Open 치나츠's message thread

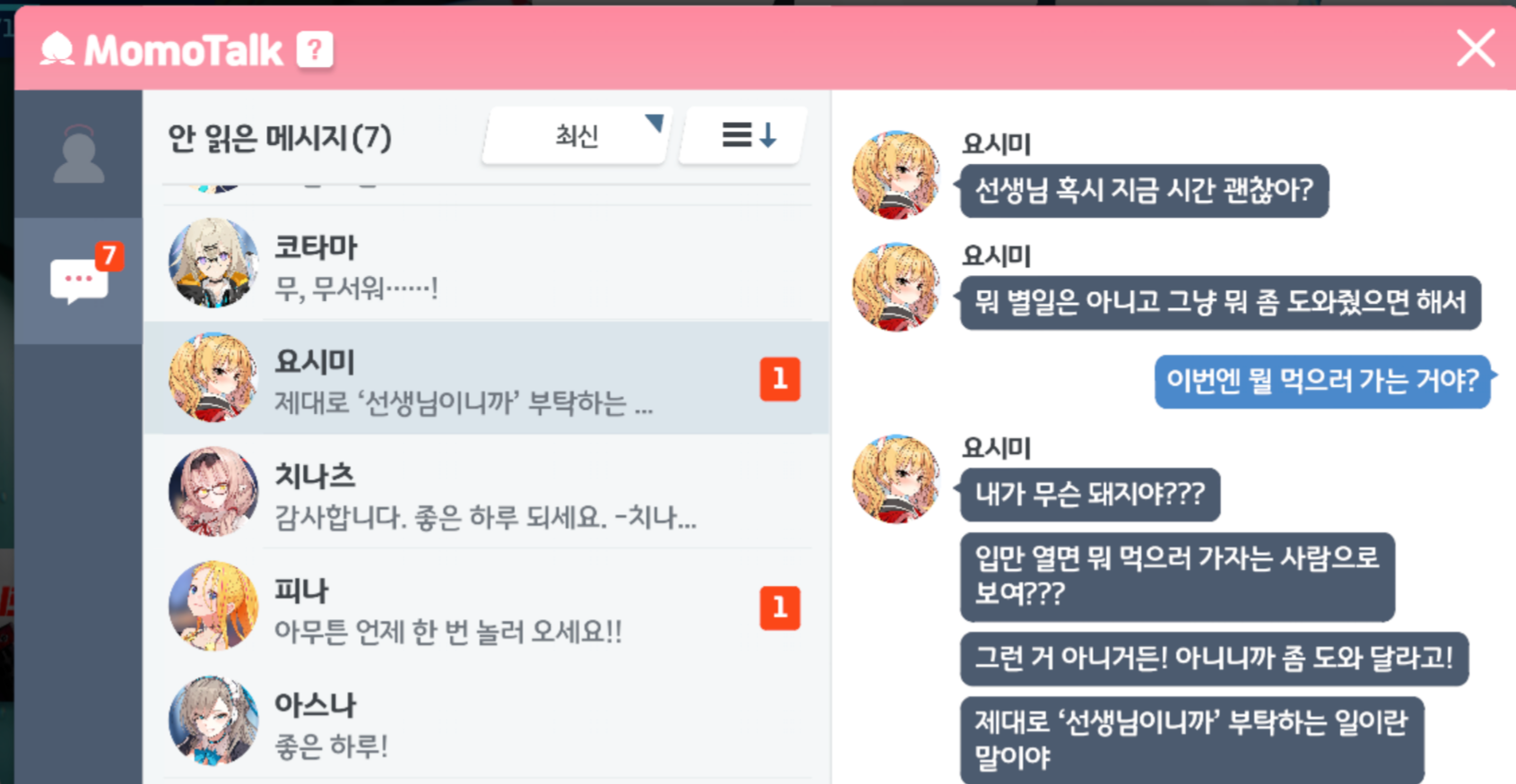pyautogui.click(x=487, y=492)
